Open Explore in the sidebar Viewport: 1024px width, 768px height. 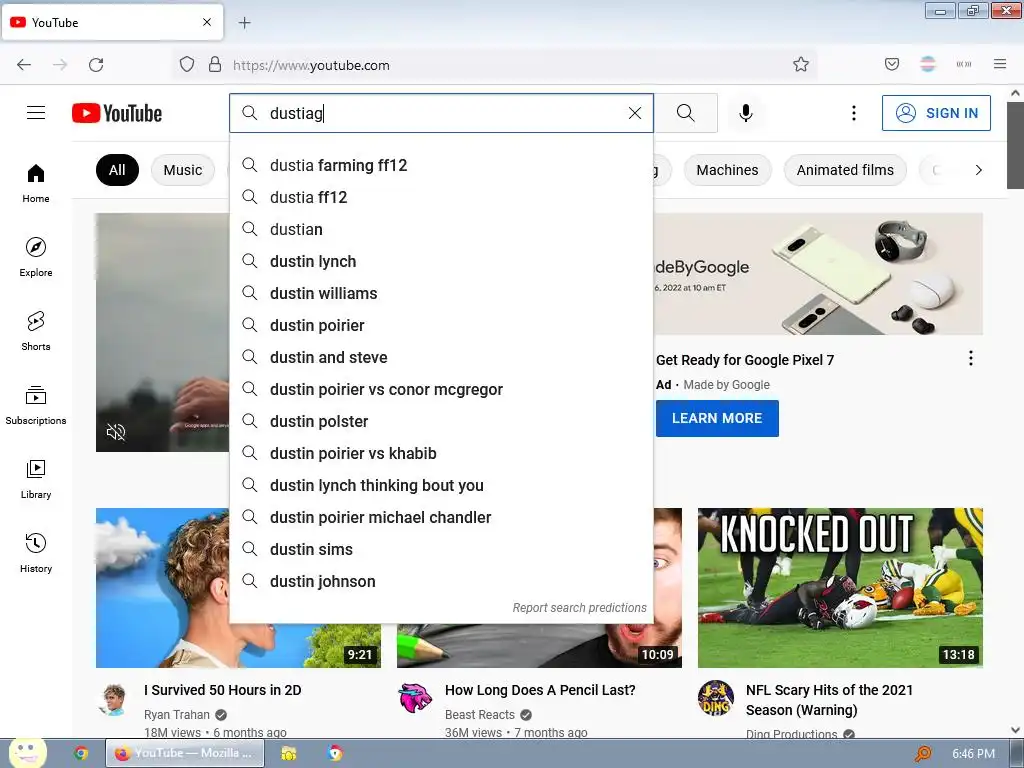pyautogui.click(x=36, y=257)
